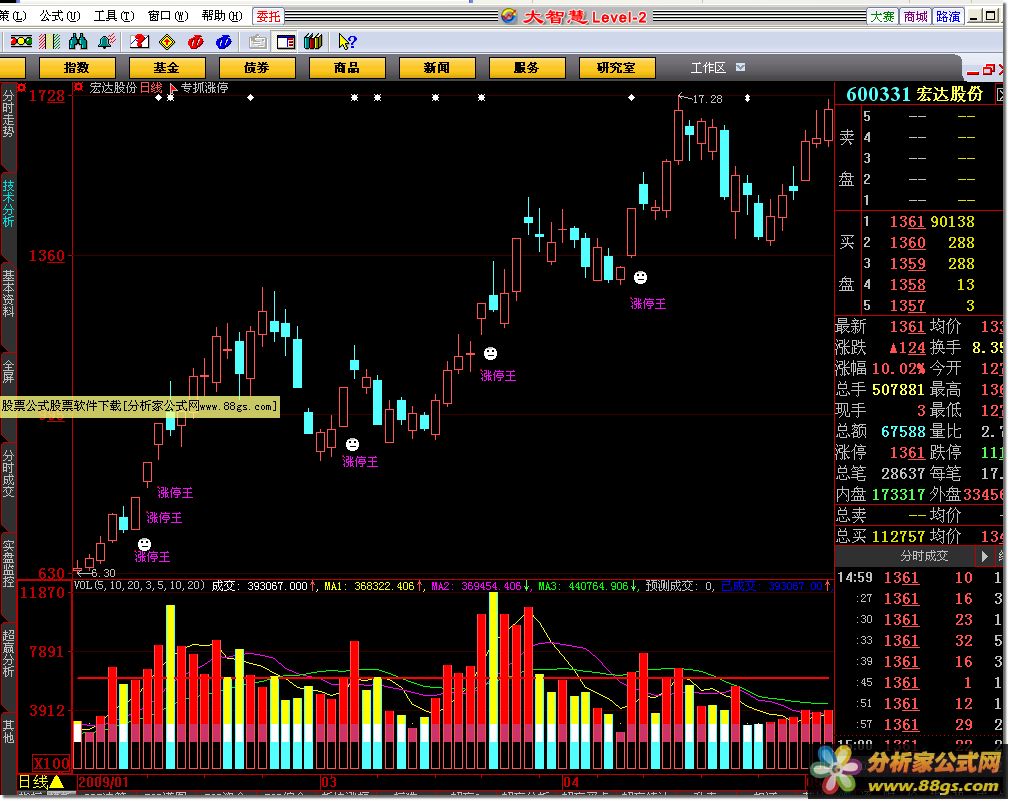Open the 工具 menu
The image size is (1010, 801).
coord(114,15)
